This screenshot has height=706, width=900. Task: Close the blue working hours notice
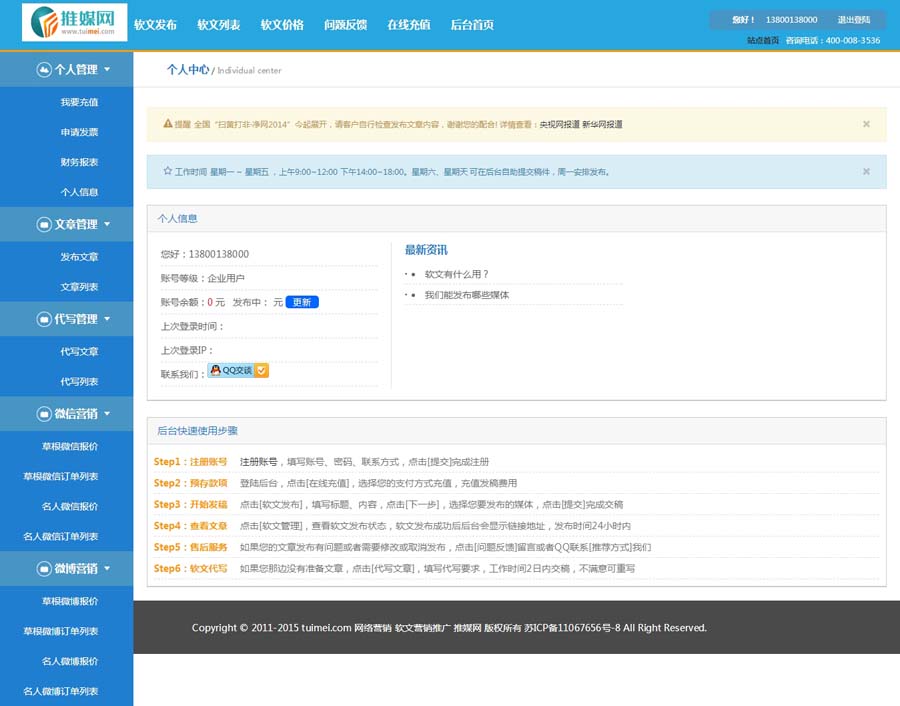866,172
